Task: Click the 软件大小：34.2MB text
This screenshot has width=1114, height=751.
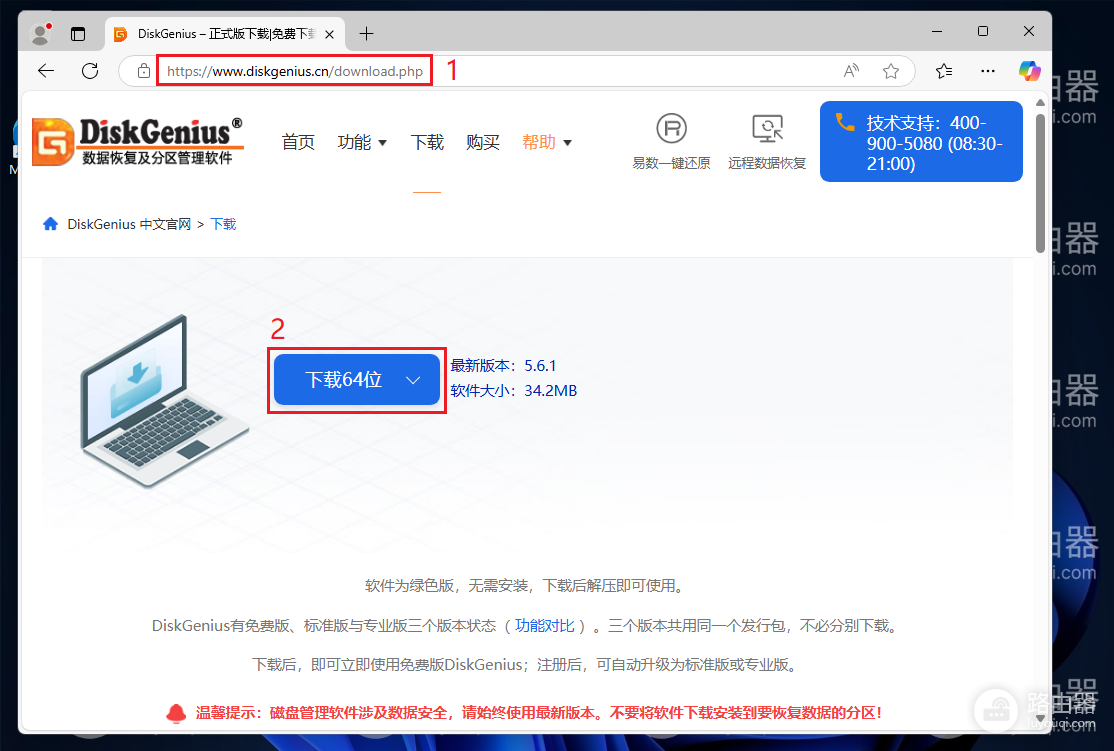Action: coord(514,391)
